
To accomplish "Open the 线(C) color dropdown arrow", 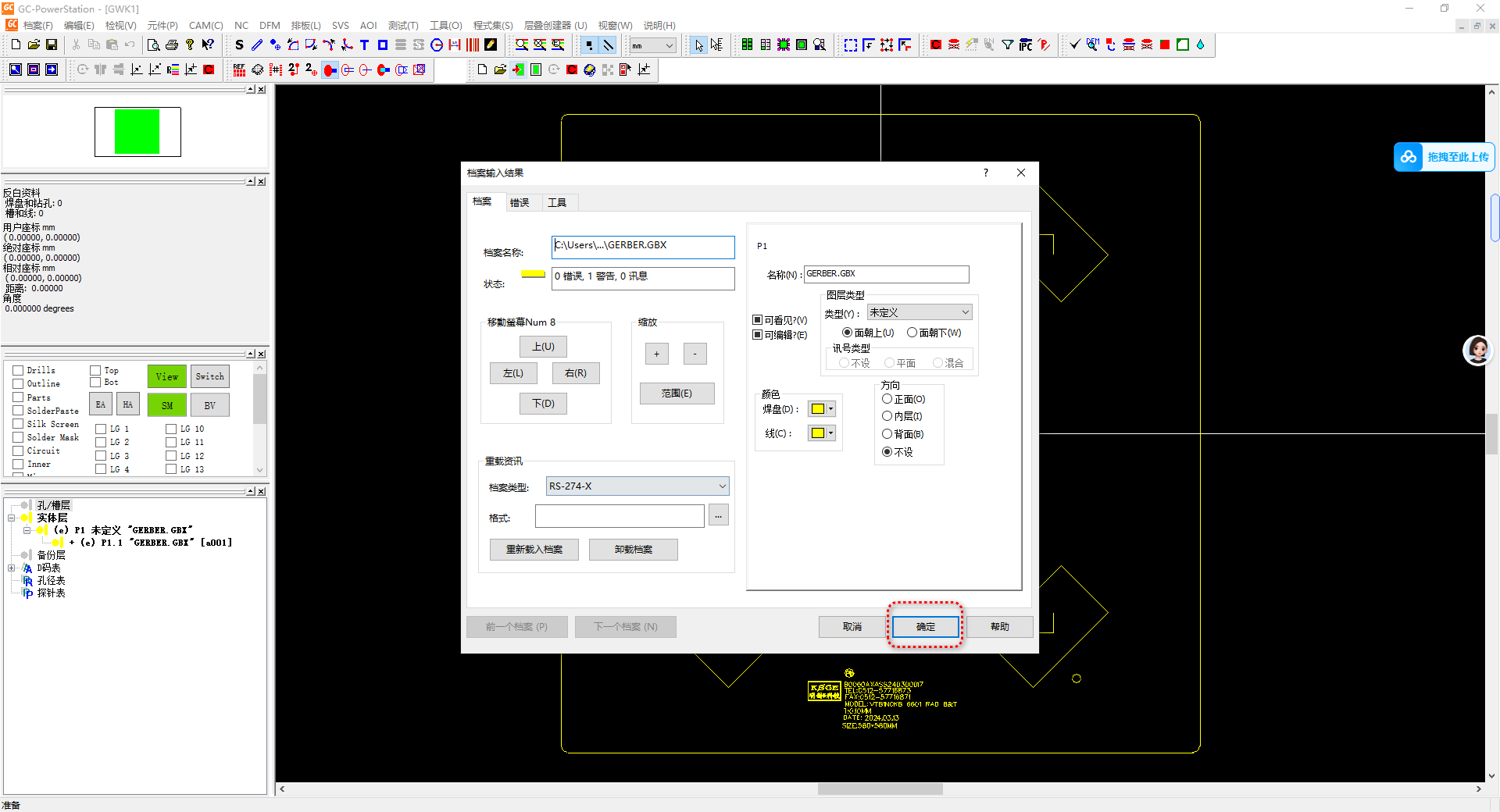I will (831, 433).
